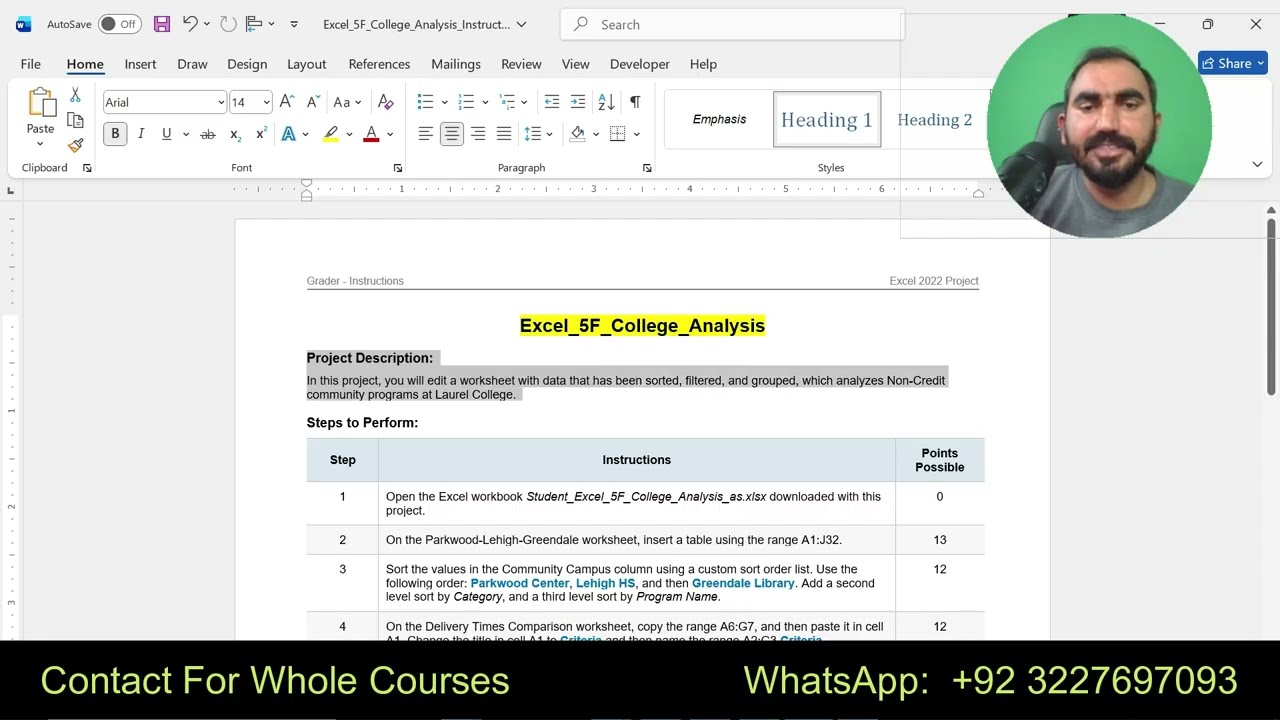This screenshot has height=720, width=1280.
Task: Switch to the Design tab
Action: point(247,64)
